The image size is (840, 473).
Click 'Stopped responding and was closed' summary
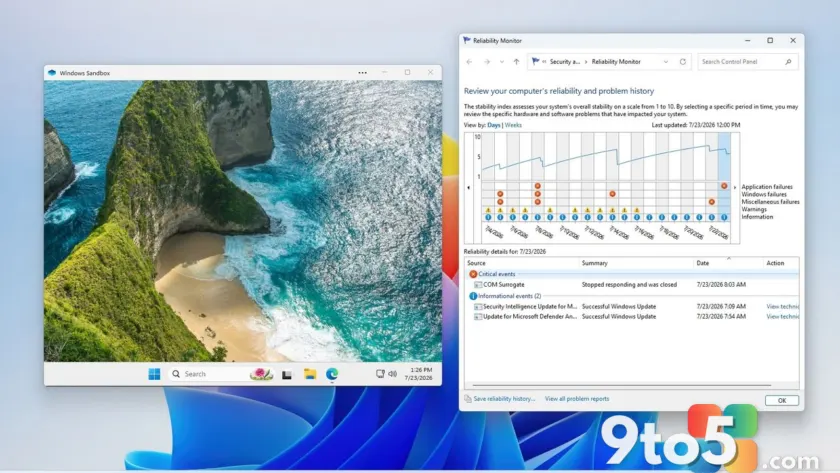coord(629,284)
